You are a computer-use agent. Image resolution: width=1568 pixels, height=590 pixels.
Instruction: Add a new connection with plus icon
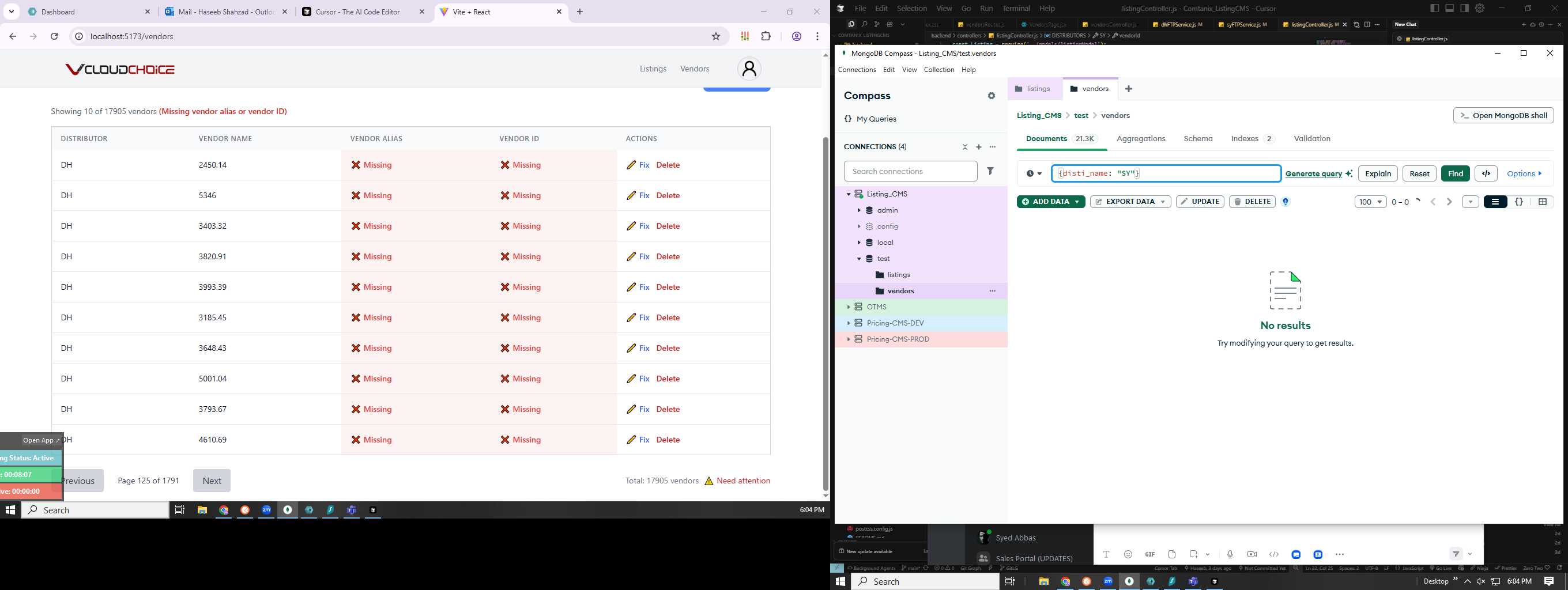click(979, 146)
